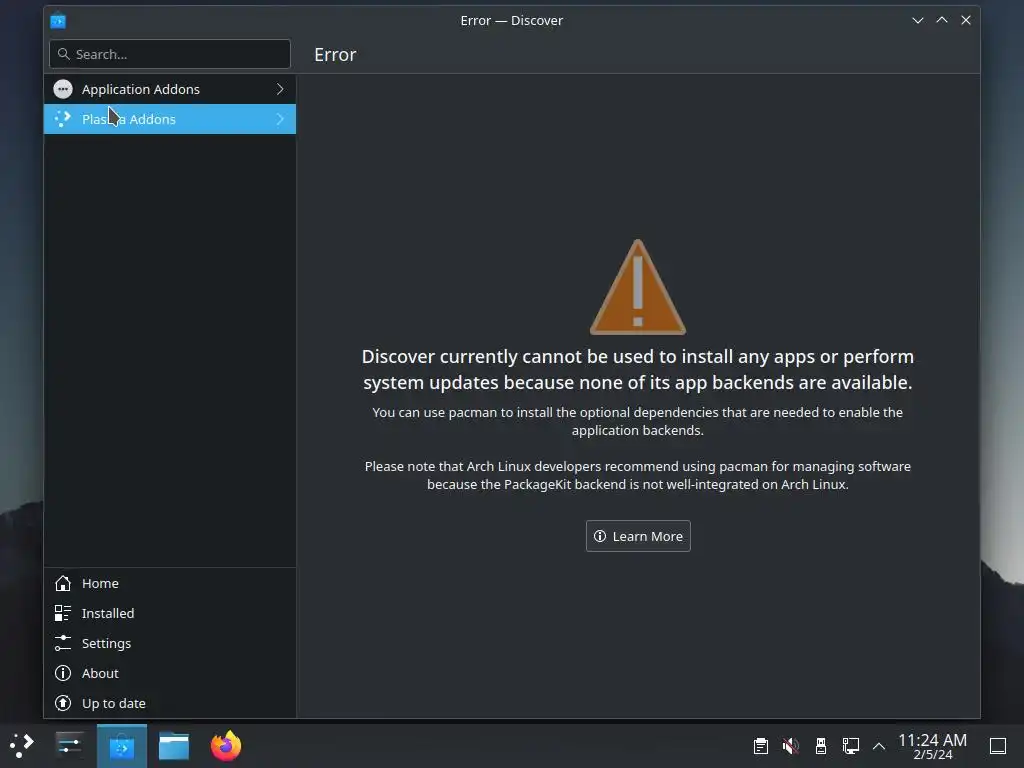The height and width of the screenshot is (768, 1024).
Task: Close the Discover window
Action: coord(966,20)
